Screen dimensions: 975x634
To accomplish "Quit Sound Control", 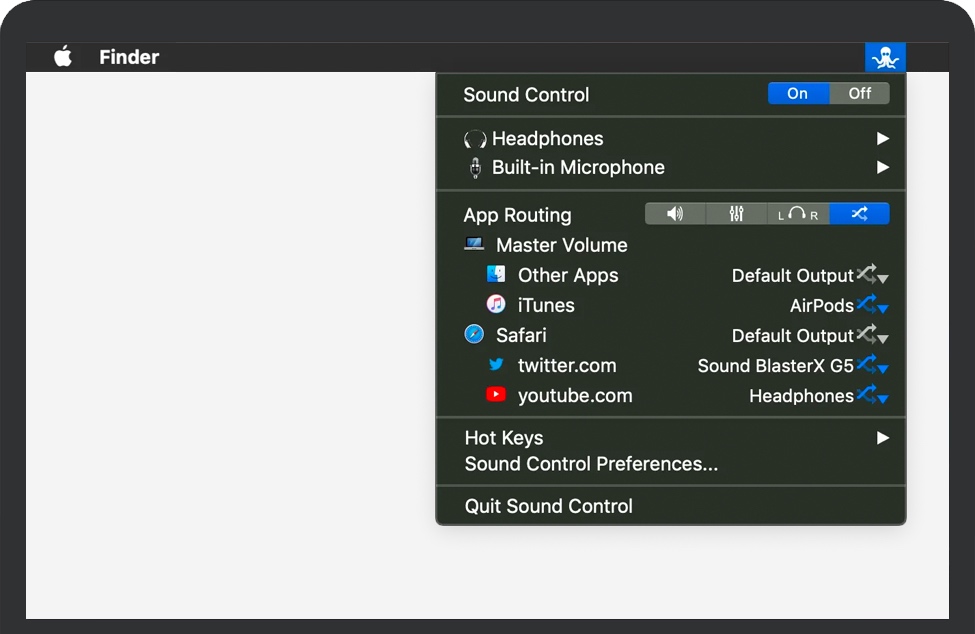I will pyautogui.click(x=548, y=505).
